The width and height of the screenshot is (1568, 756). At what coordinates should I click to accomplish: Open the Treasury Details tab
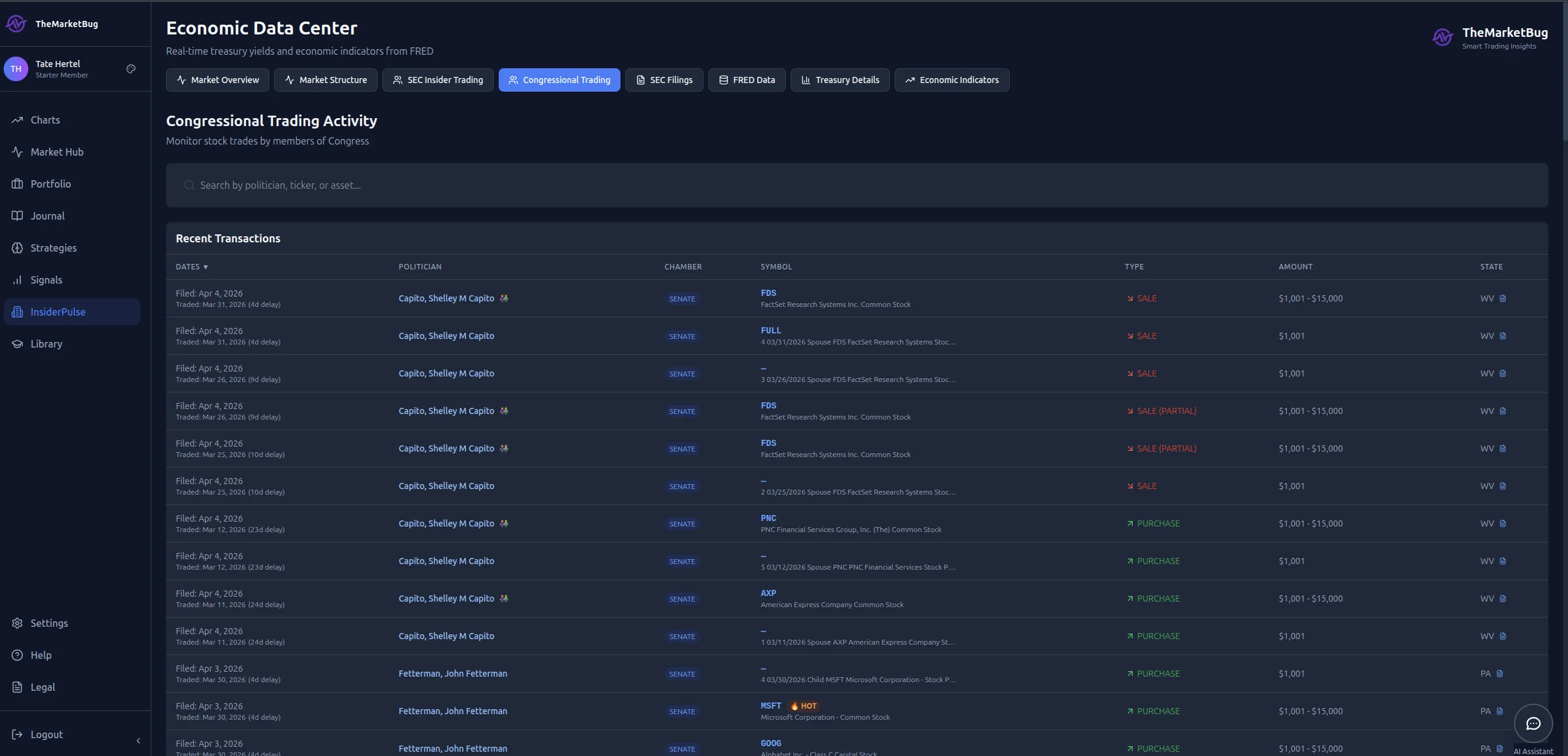click(840, 80)
